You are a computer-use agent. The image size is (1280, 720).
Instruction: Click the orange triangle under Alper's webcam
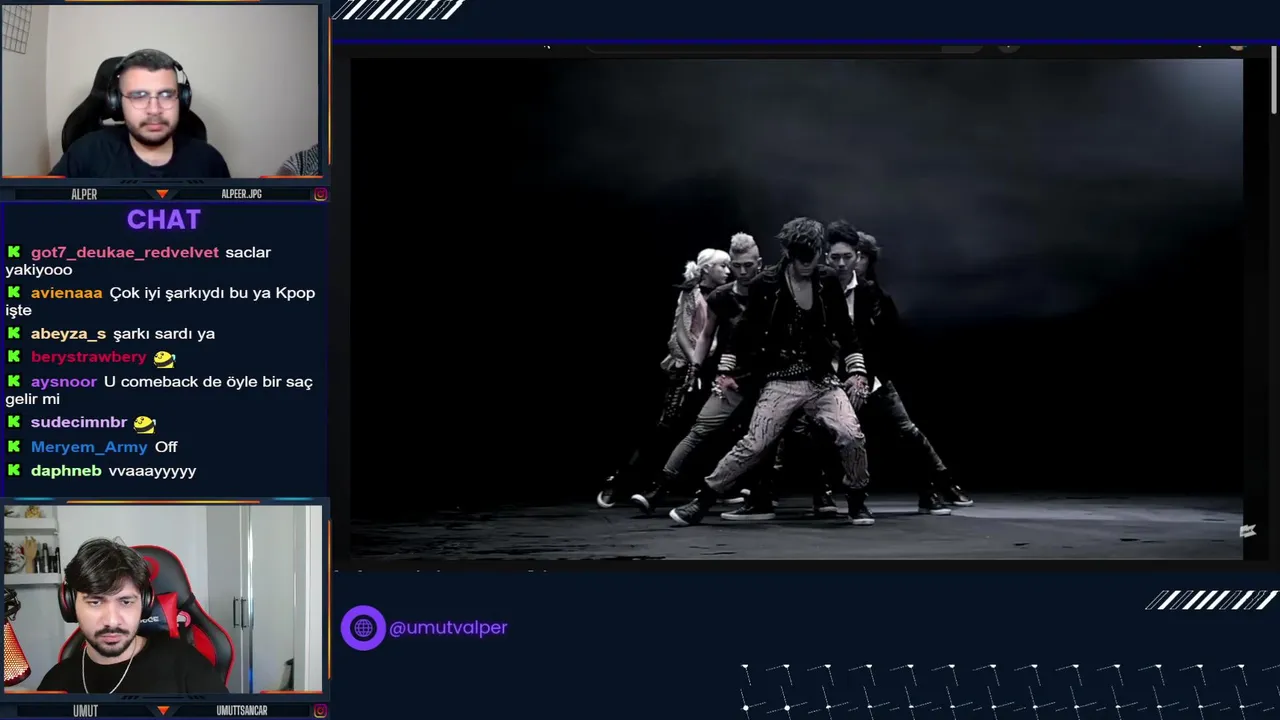tap(162, 194)
